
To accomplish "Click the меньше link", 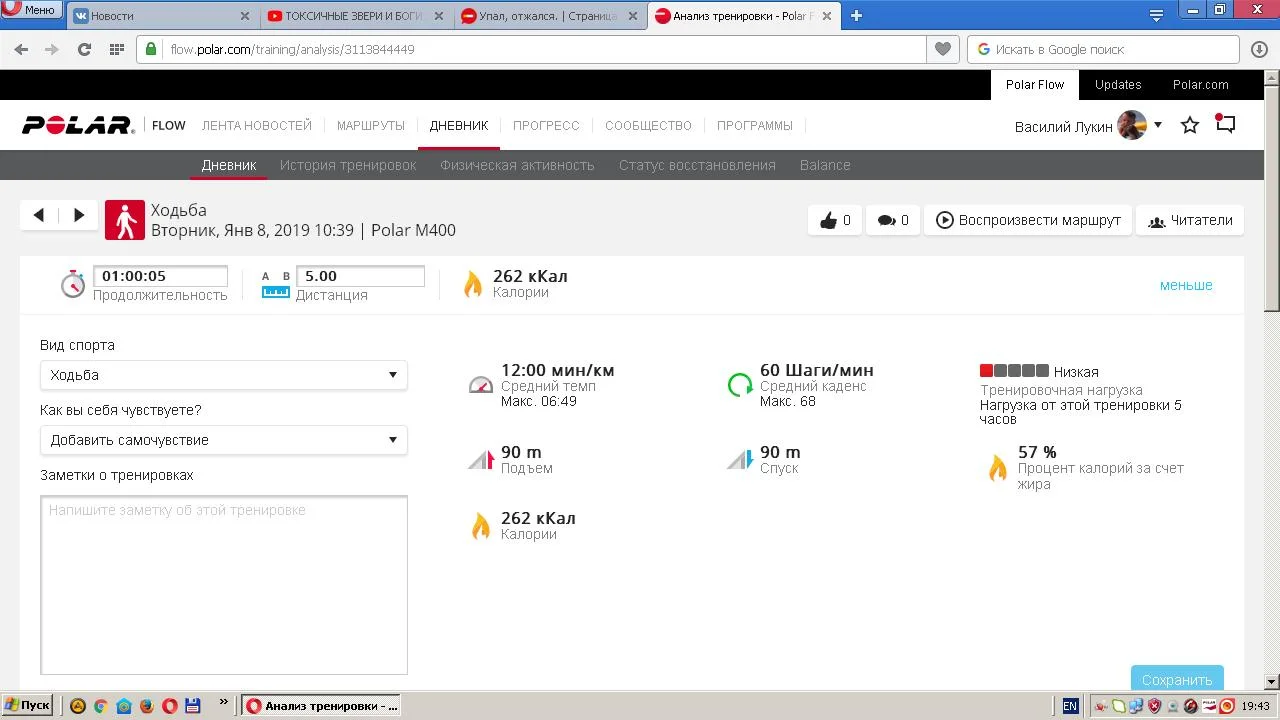I will (x=1186, y=285).
